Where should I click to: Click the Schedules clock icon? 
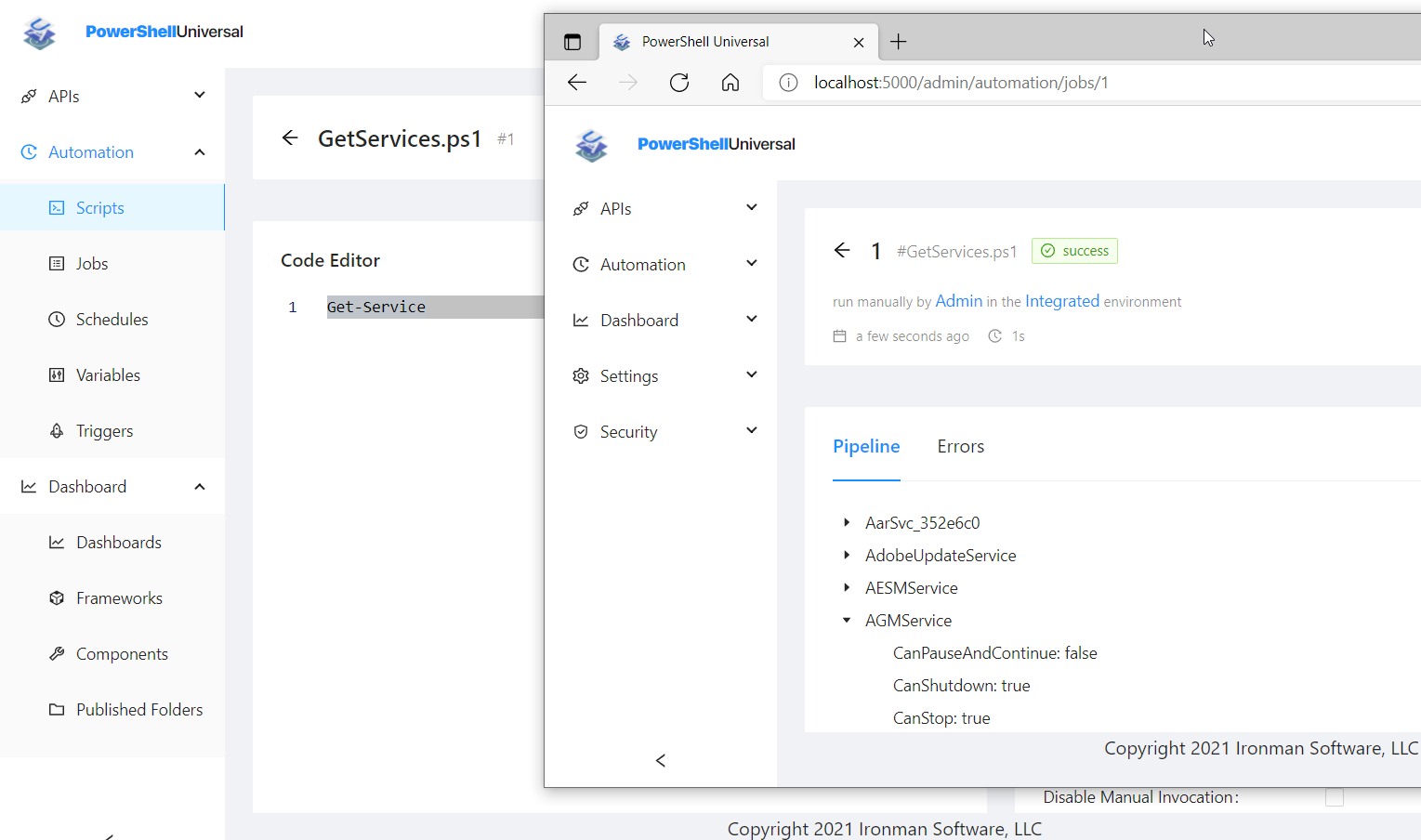coord(56,319)
